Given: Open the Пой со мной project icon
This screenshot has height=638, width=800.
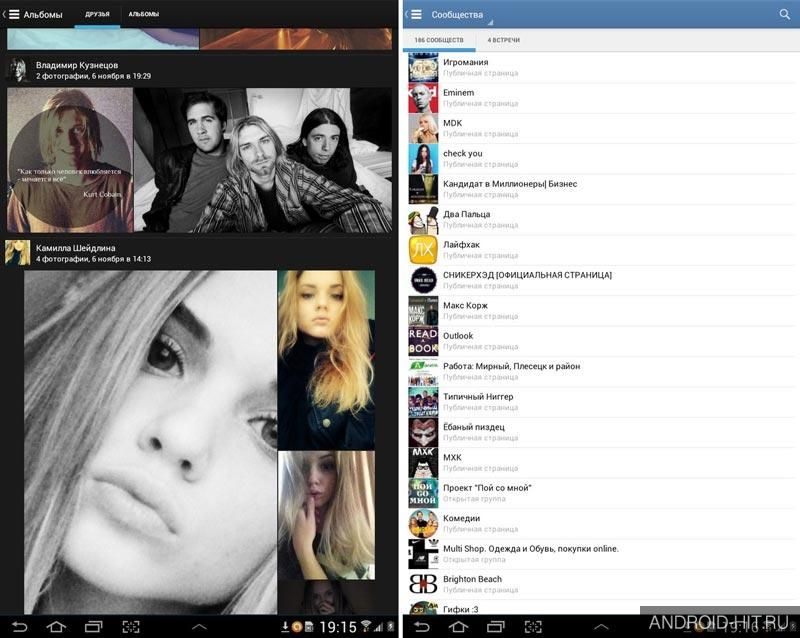Looking at the screenshot, I should 423,493.
